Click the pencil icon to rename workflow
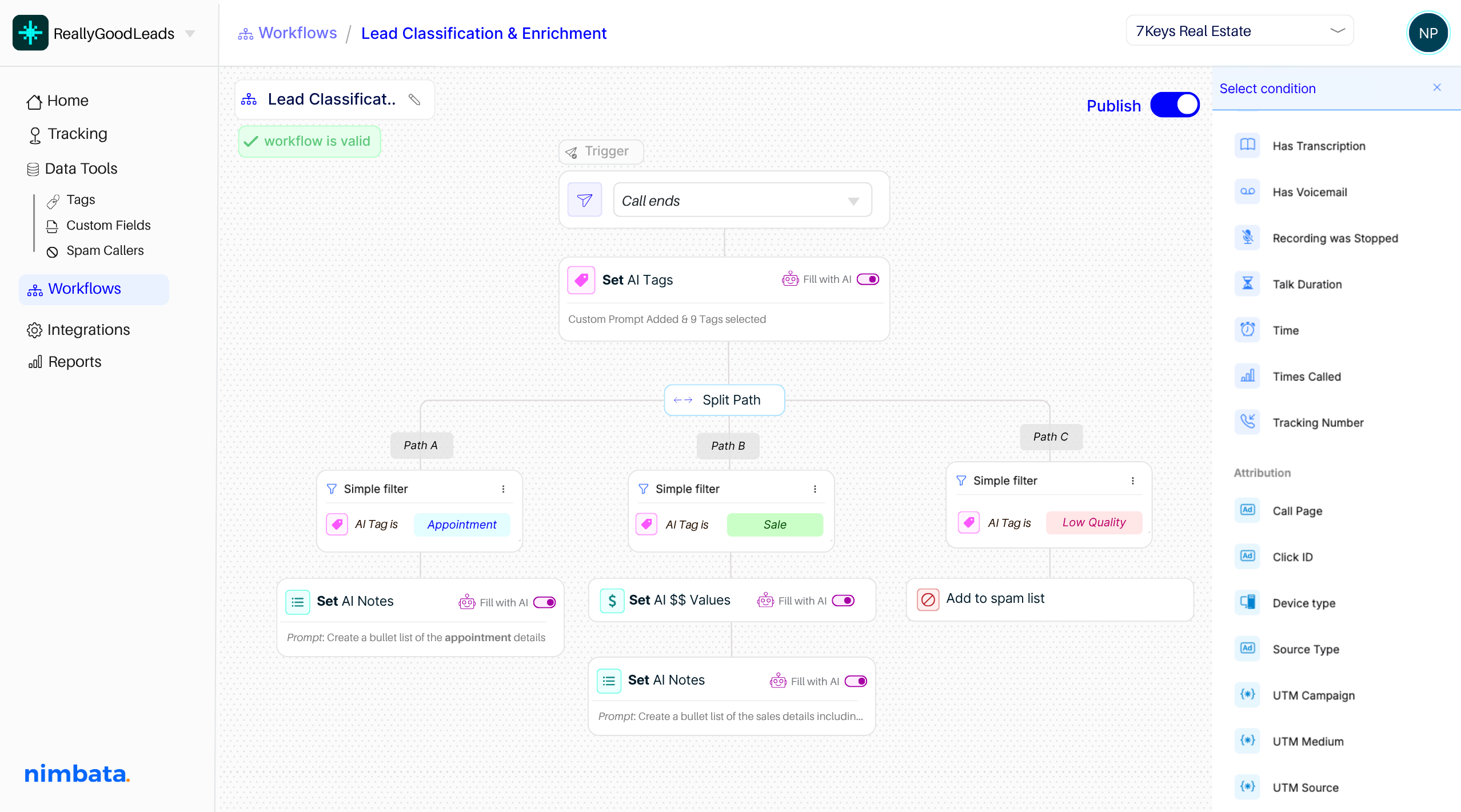1461x812 pixels. point(414,99)
